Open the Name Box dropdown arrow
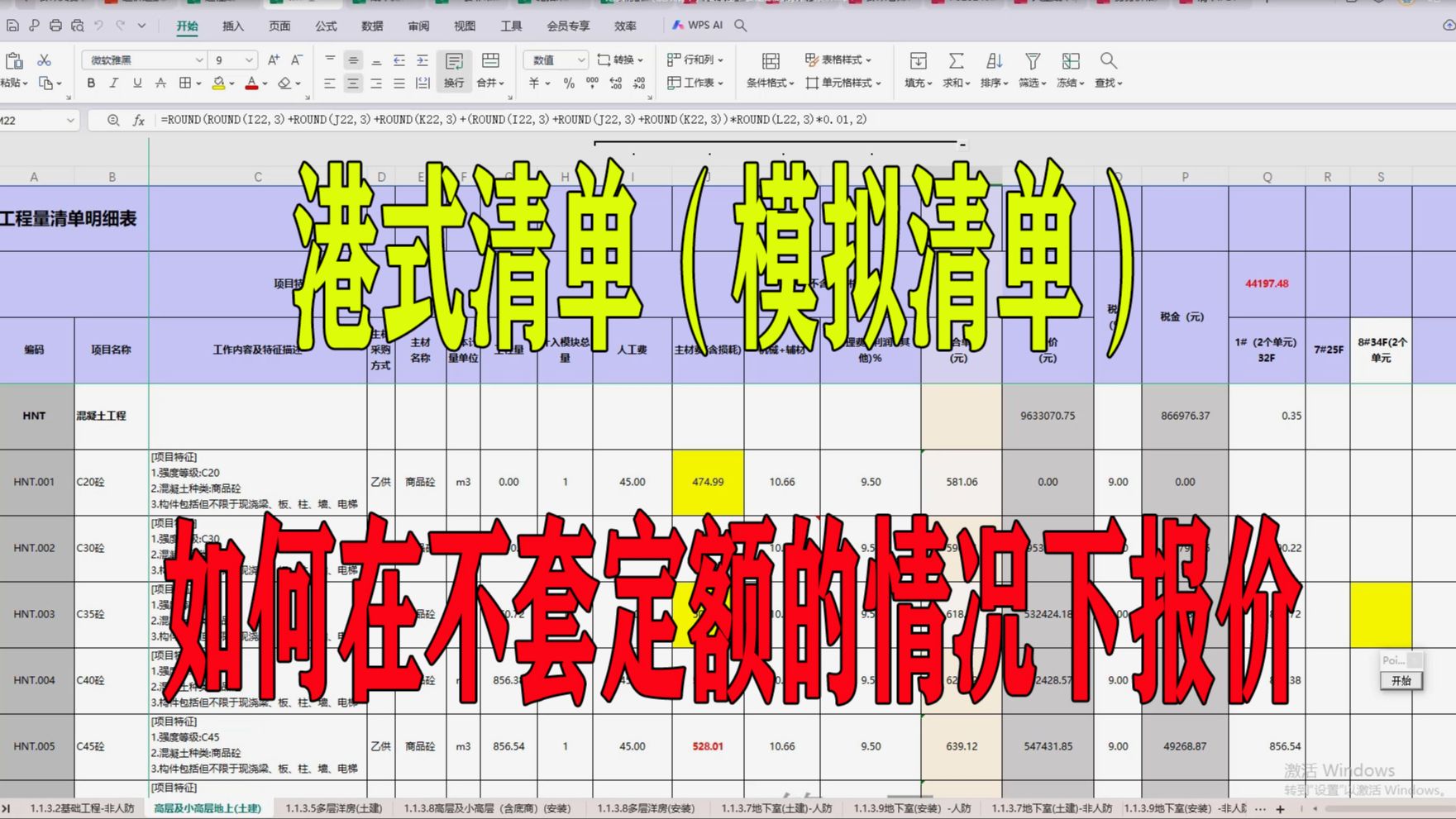The height and width of the screenshot is (819, 1456). point(70,121)
